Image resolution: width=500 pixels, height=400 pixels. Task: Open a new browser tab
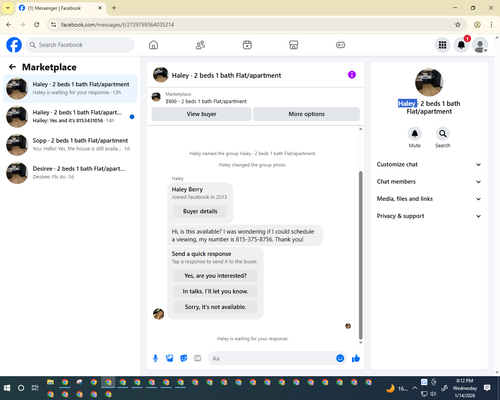[x=114, y=8]
